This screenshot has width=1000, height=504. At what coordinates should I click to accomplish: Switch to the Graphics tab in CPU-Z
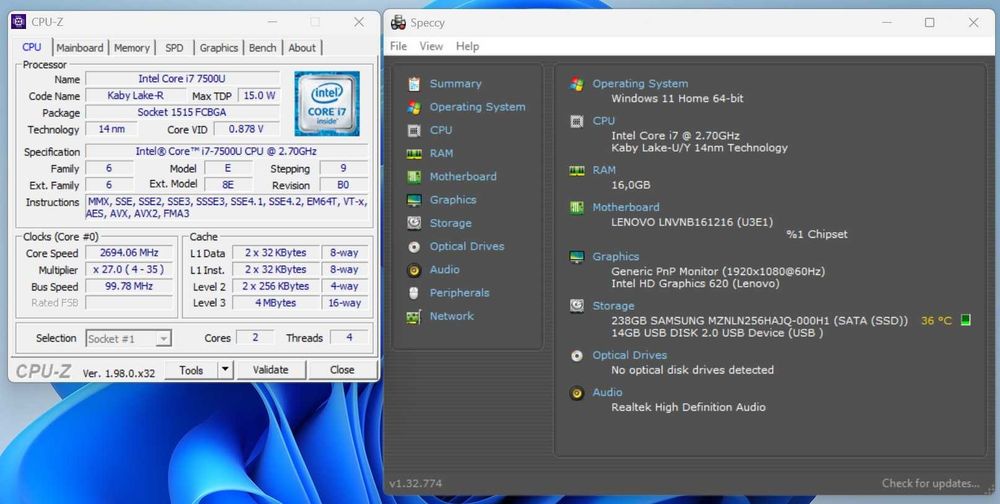[x=219, y=48]
